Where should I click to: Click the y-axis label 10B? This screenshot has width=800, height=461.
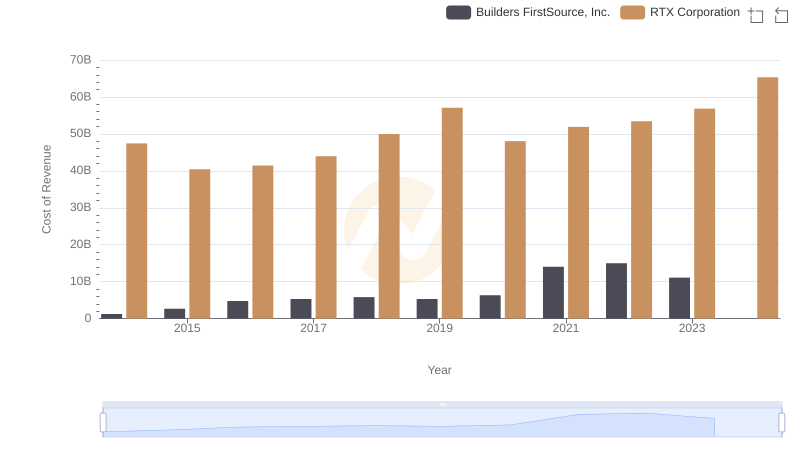81,281
